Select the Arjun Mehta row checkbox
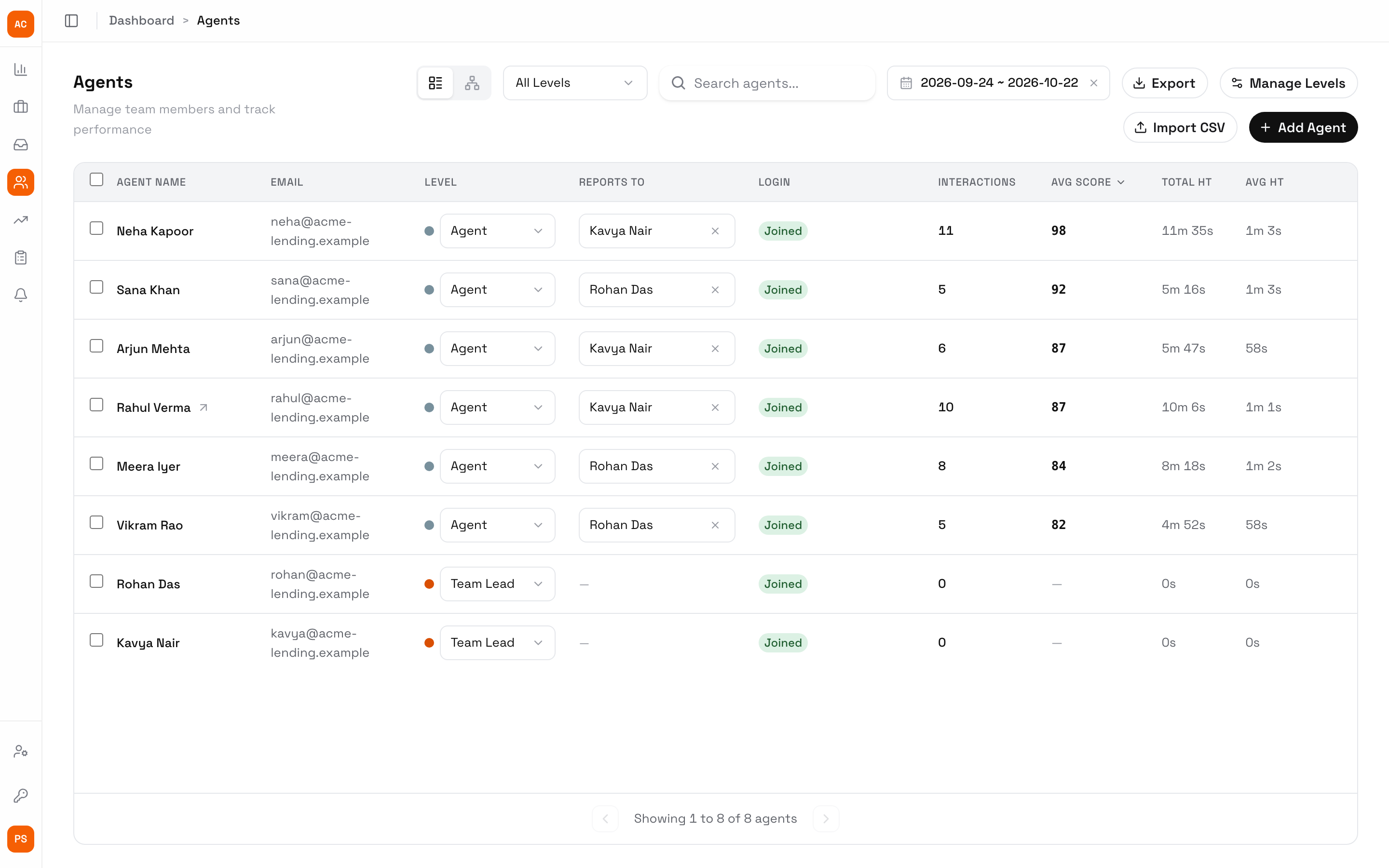This screenshot has height=868, width=1389. (x=96, y=346)
